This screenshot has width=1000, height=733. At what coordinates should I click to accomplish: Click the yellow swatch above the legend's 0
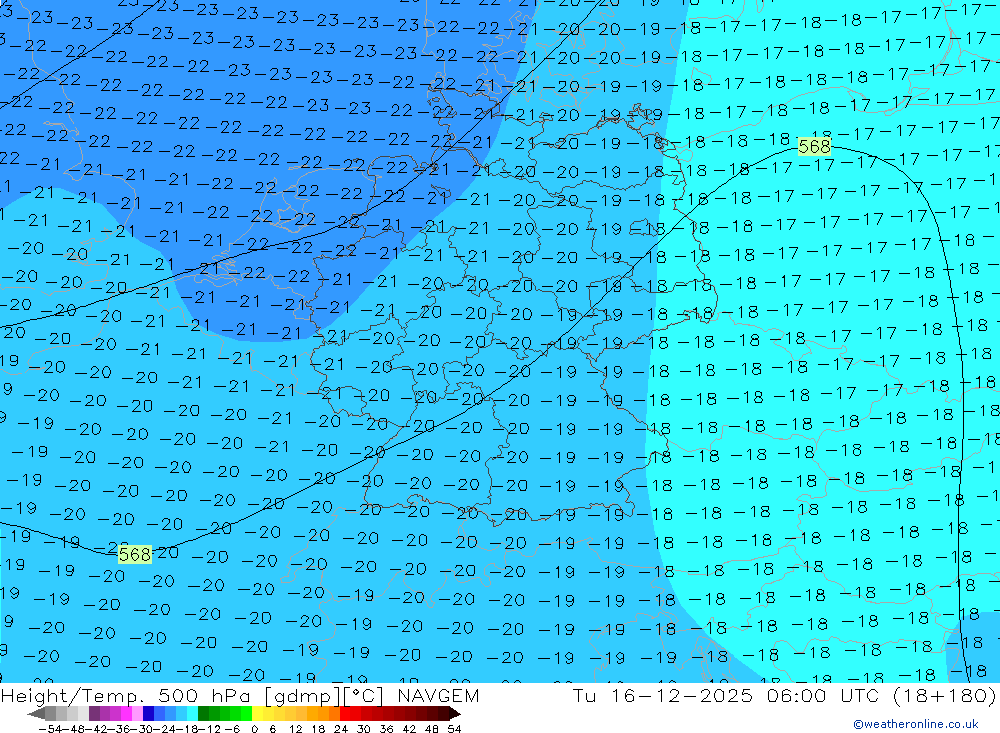(258, 714)
